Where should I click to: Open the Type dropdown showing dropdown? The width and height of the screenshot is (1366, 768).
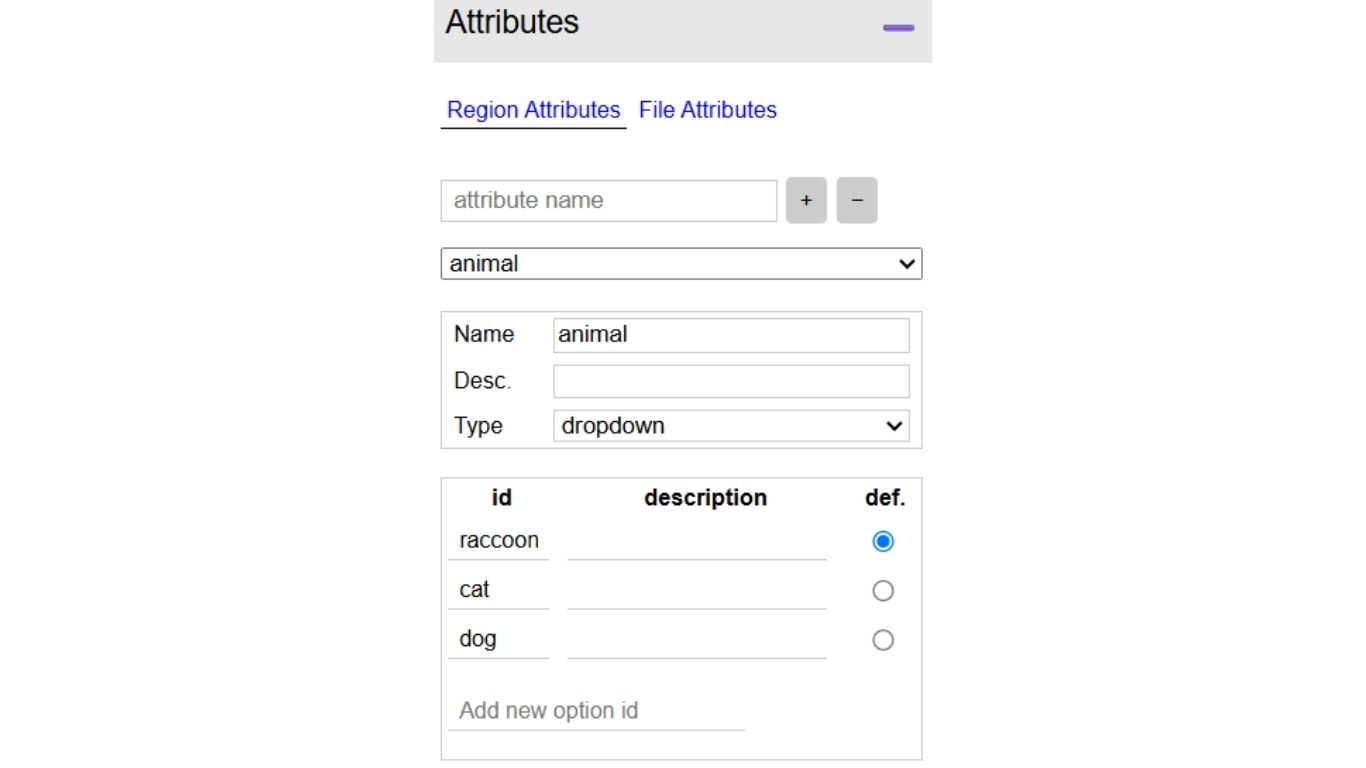tap(731, 426)
